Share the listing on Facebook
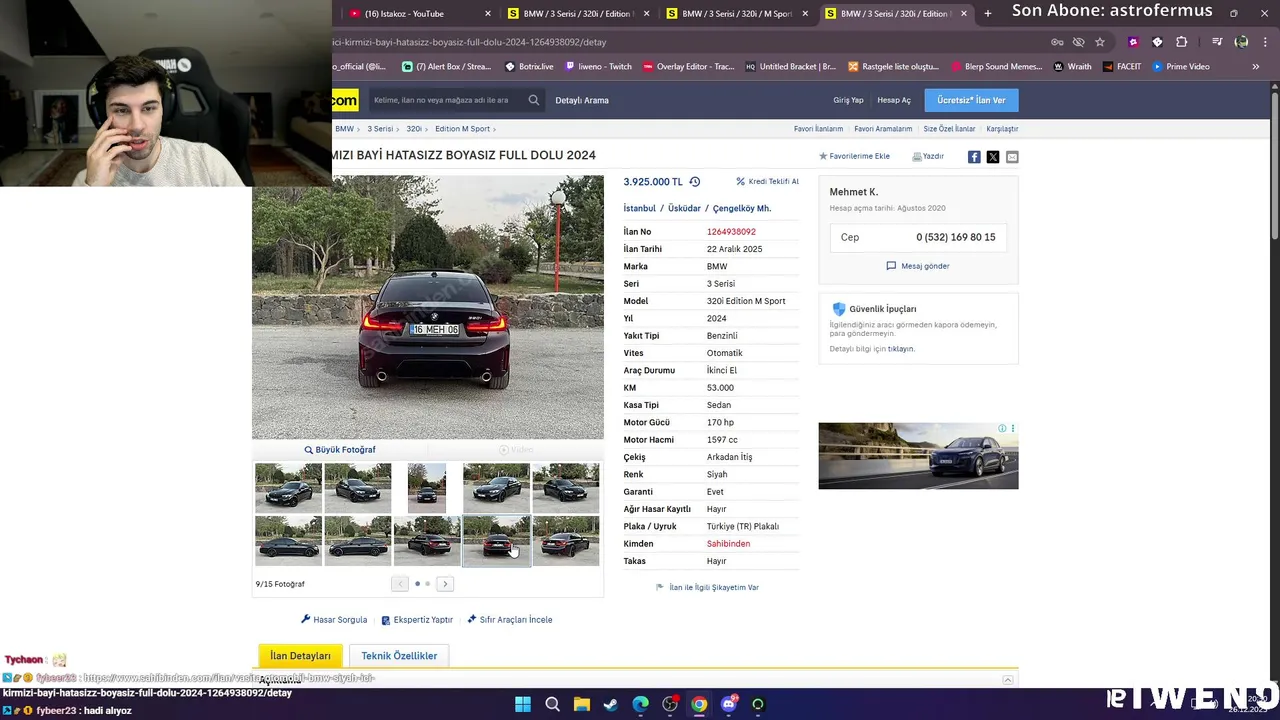Image resolution: width=1280 pixels, height=720 pixels. coord(974,157)
